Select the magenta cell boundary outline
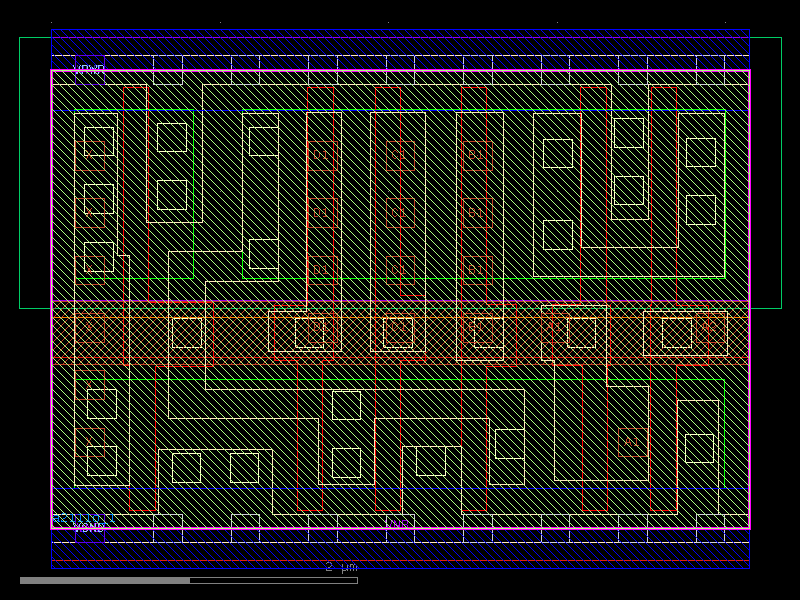Screen dimensions: 800x600 tap(51, 300)
